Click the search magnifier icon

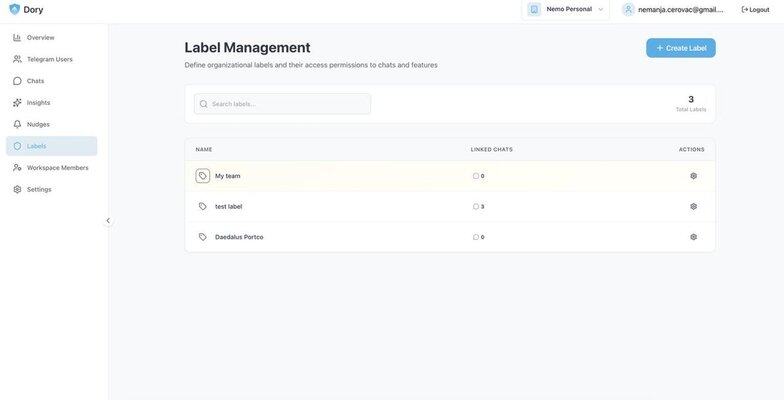click(x=204, y=104)
